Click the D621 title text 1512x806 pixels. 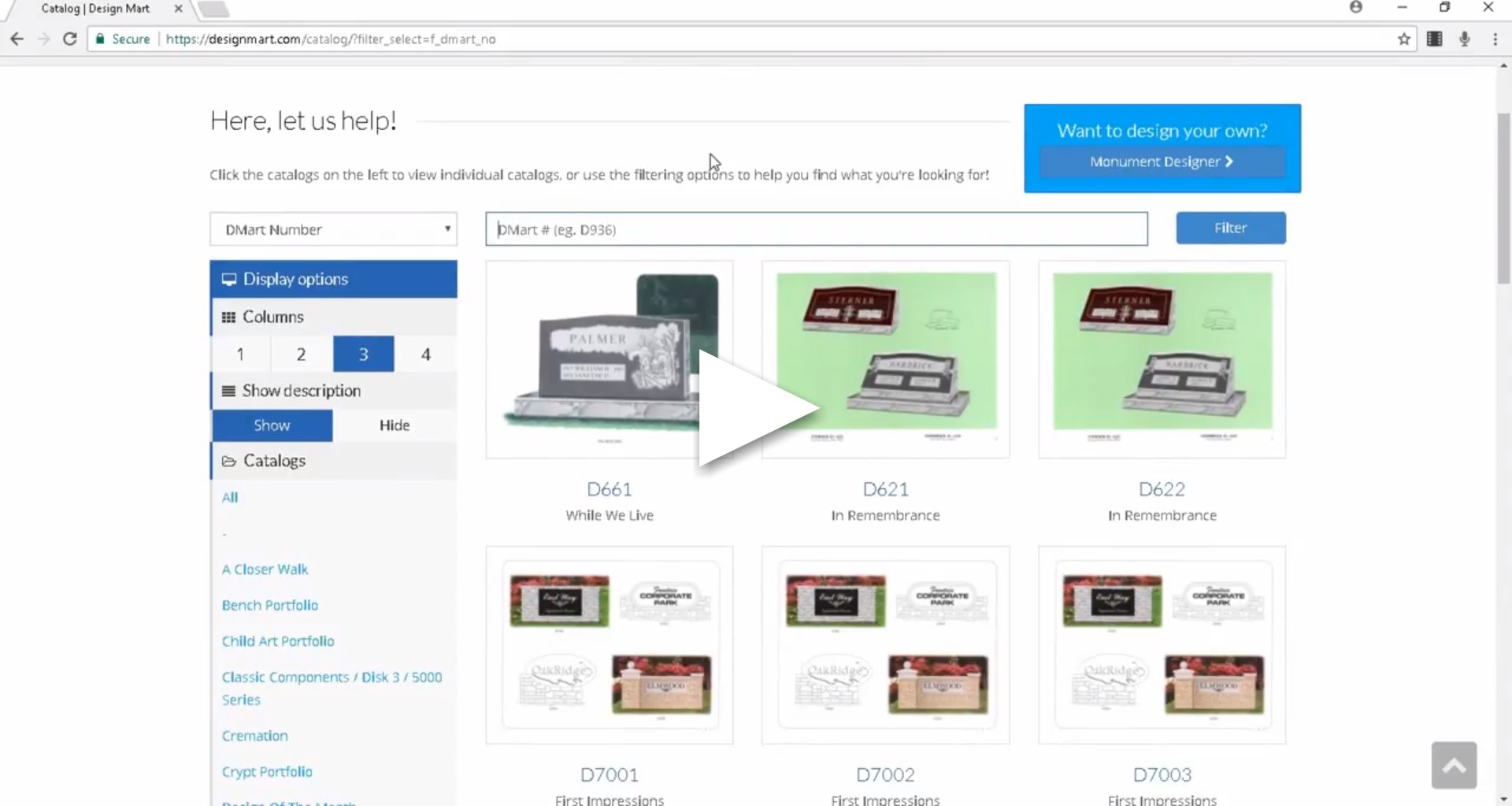pyautogui.click(x=886, y=489)
